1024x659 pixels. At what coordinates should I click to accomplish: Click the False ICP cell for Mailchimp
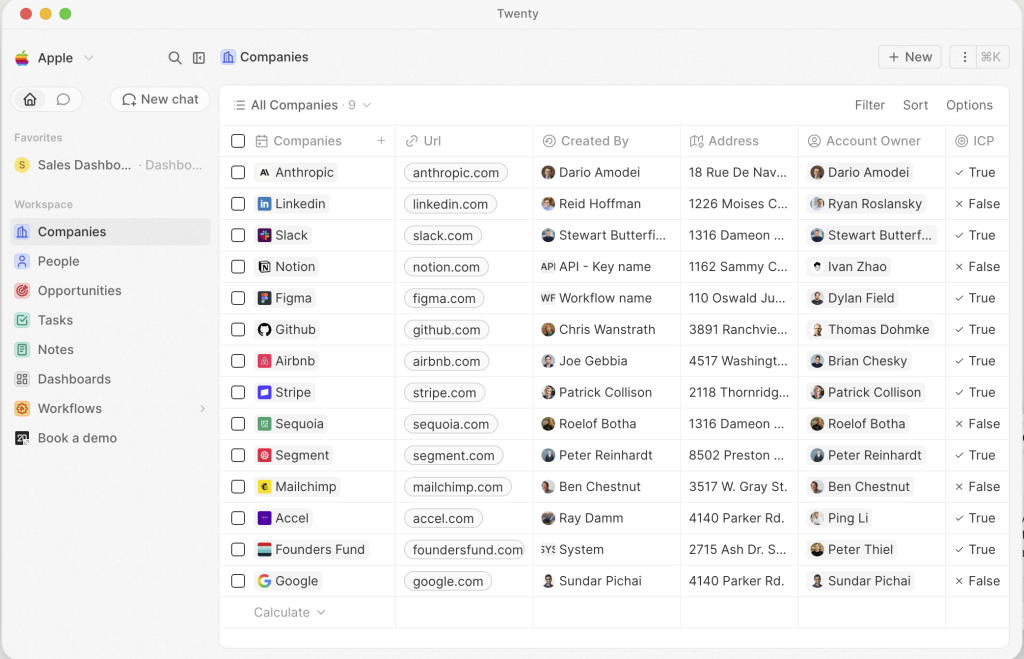(977, 487)
